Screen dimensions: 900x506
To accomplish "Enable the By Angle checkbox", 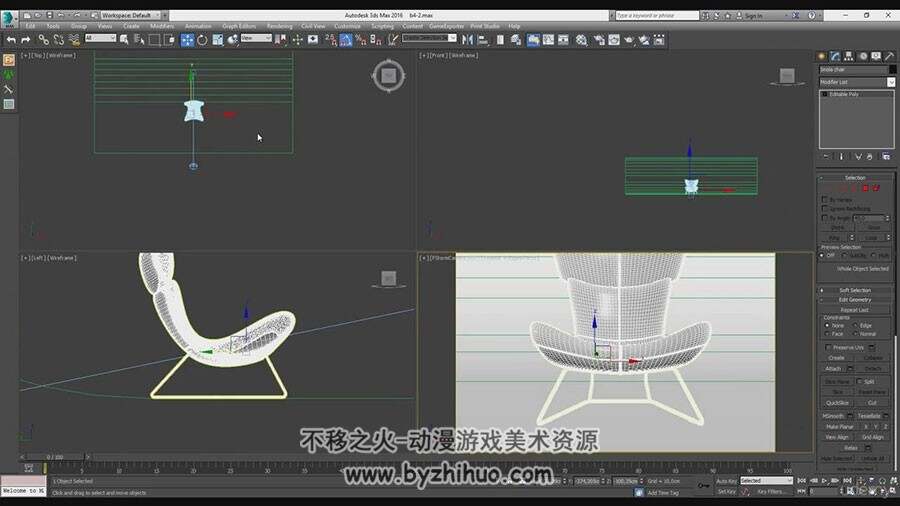I will [824, 218].
